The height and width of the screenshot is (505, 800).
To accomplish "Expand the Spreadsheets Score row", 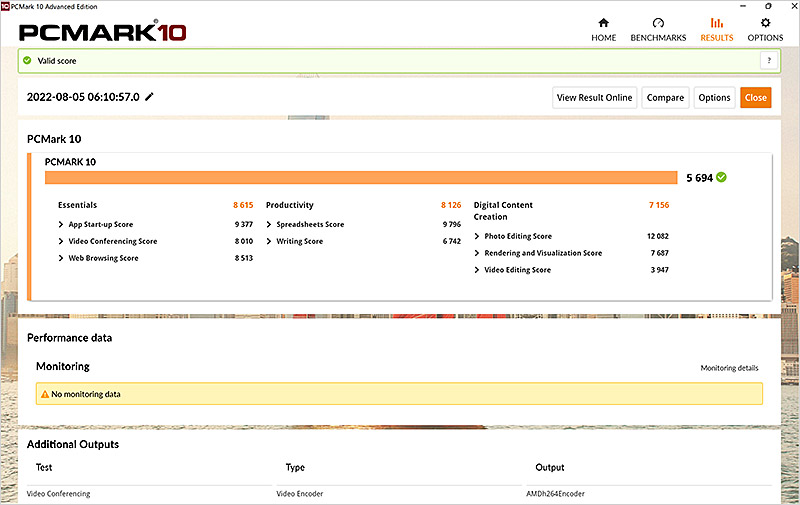I will point(270,224).
